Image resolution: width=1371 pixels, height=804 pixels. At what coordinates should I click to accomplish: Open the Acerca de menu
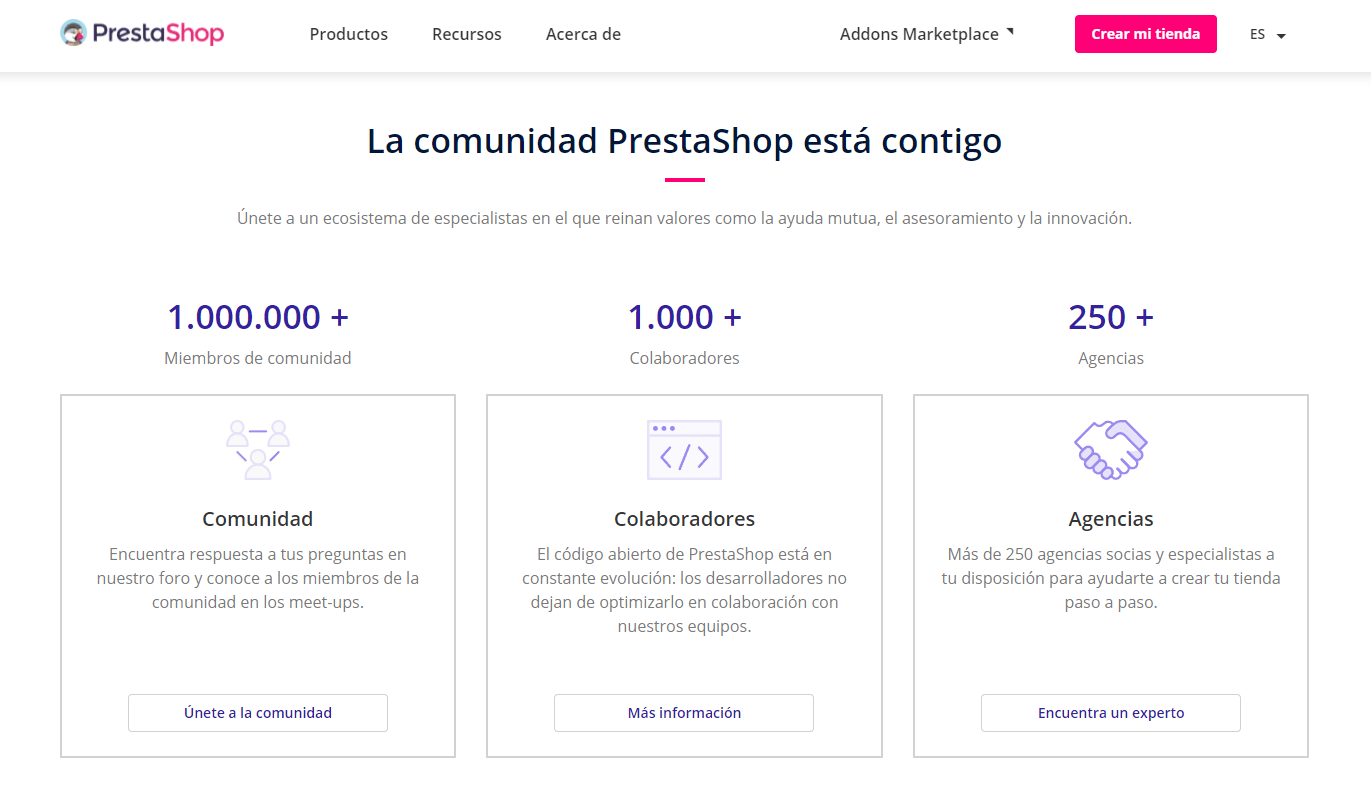[583, 34]
